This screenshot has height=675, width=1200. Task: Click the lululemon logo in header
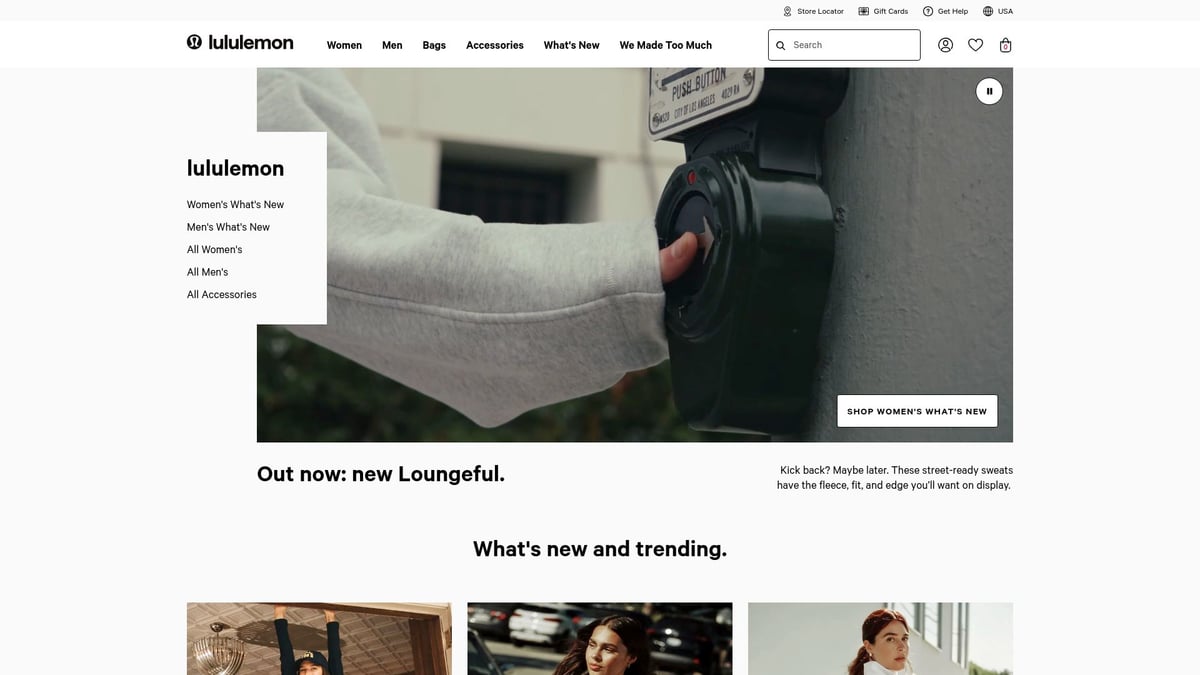240,42
